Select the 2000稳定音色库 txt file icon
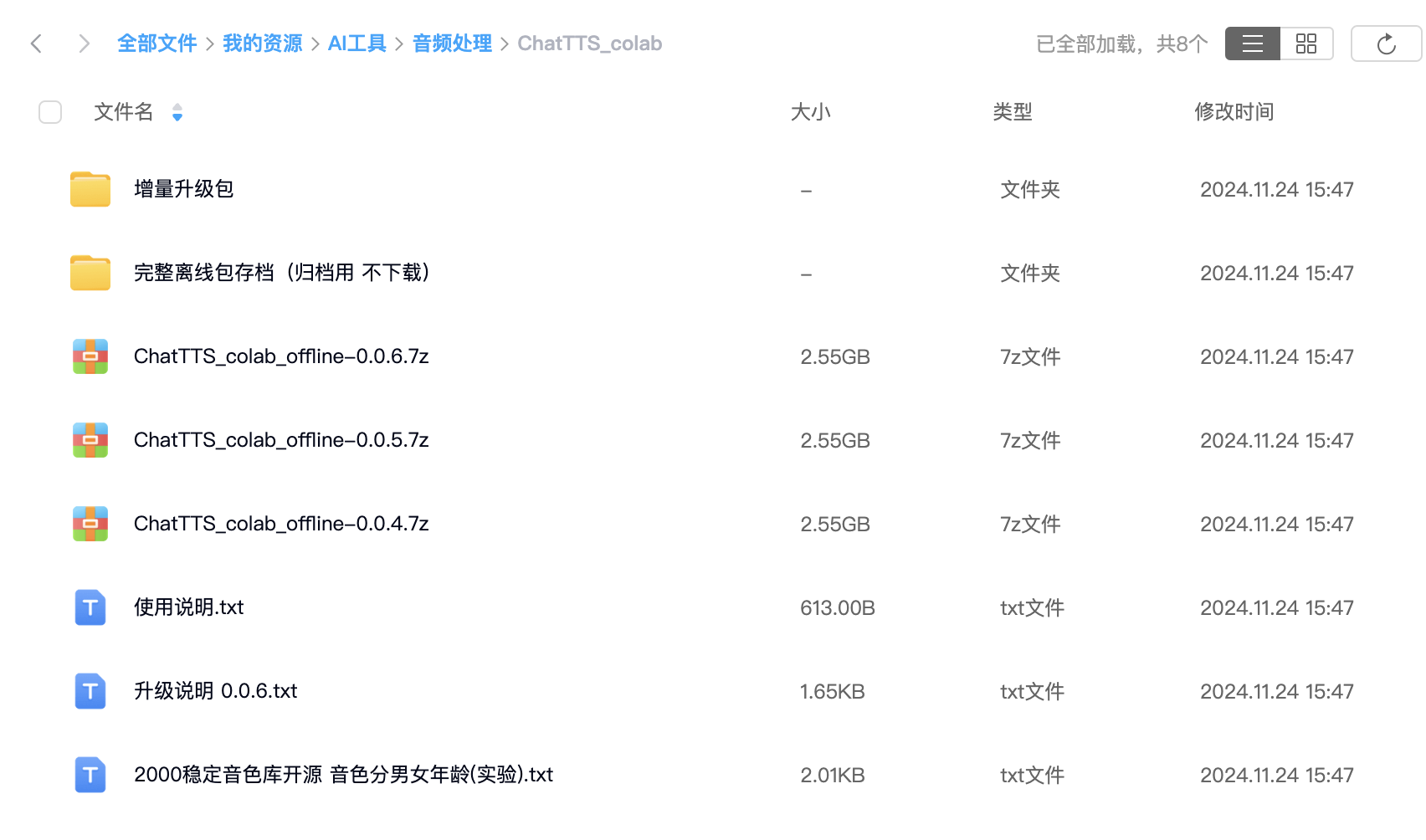 (90, 775)
